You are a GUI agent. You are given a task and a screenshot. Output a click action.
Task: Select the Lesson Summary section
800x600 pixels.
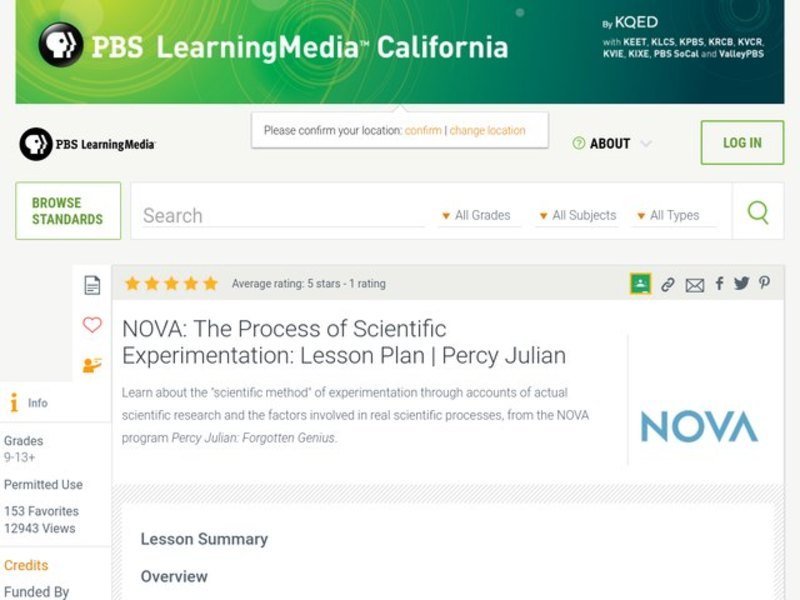tap(203, 539)
